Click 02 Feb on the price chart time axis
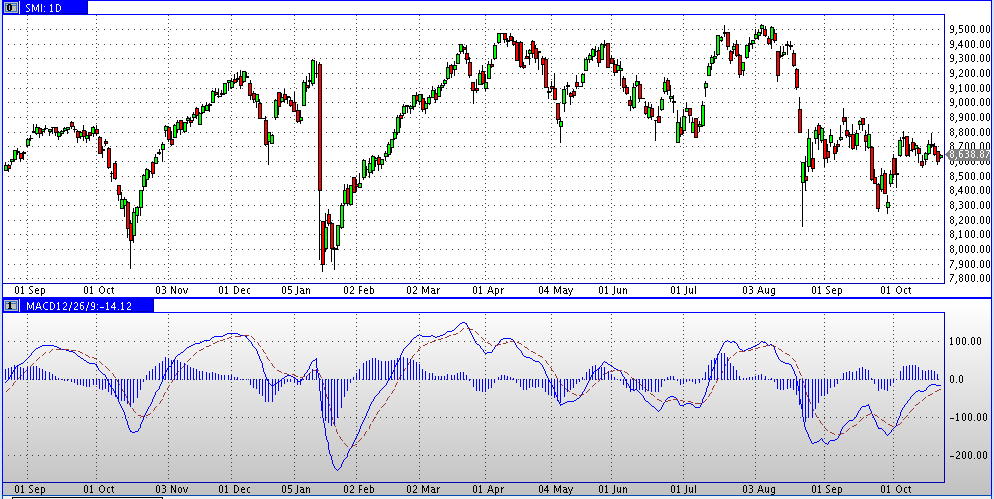This screenshot has height=499, width=994. coord(358,290)
